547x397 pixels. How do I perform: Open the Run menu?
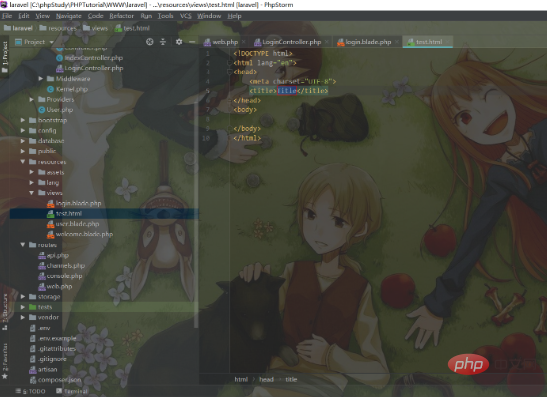[x=146, y=16]
